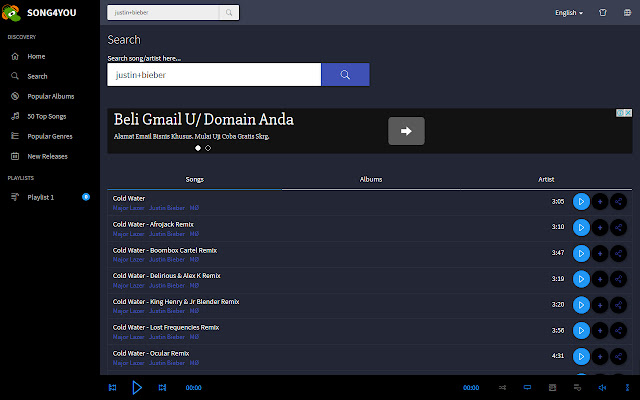The image size is (640, 400).
Task: Play Cold Water - Delirious & Alex K Remix
Action: (581, 279)
